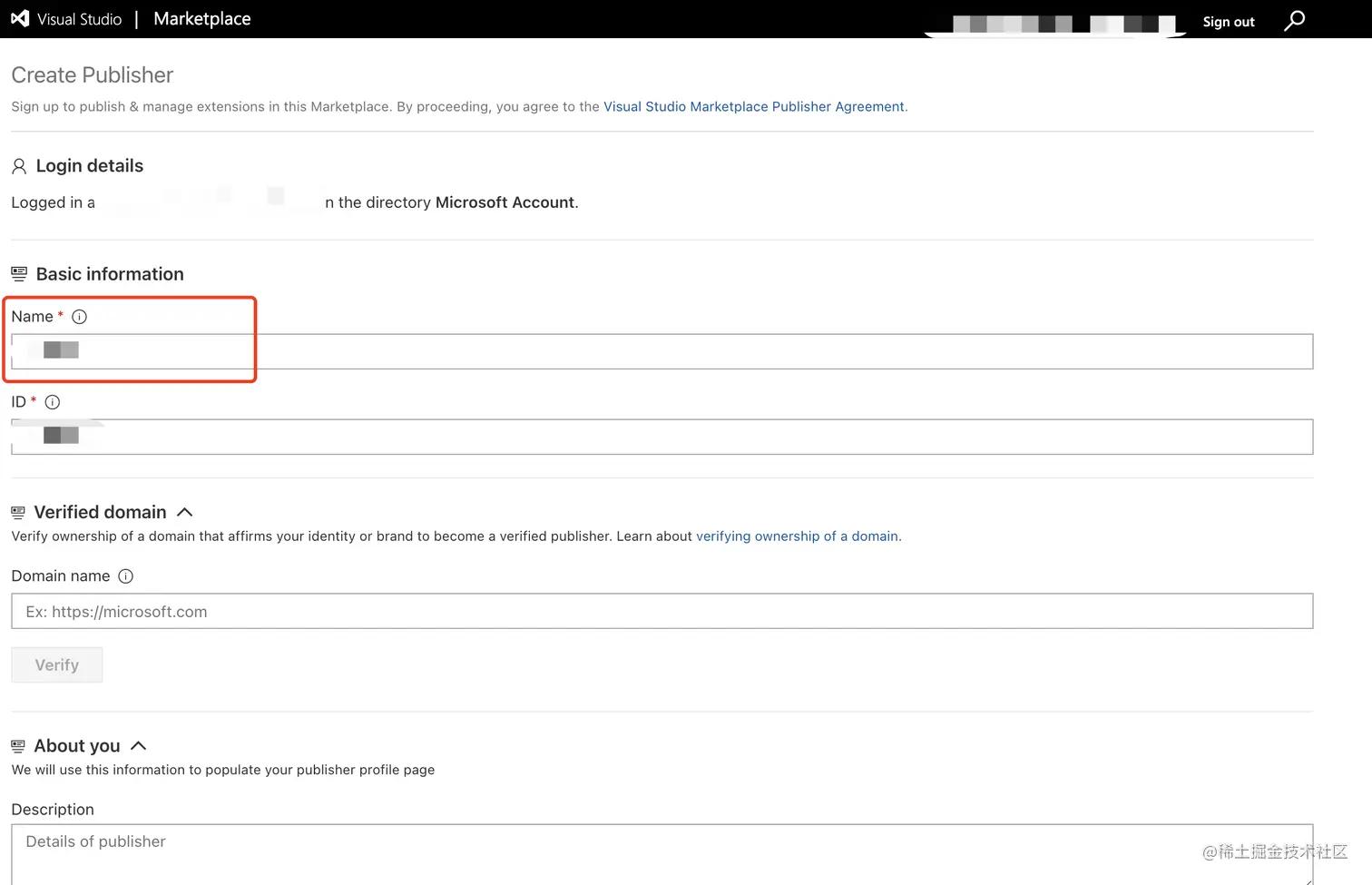Click the Sign out link

(x=1229, y=22)
